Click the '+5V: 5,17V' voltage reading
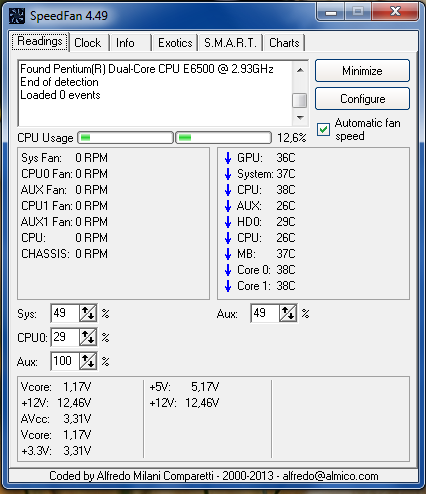The width and height of the screenshot is (426, 494). pyautogui.click(x=184, y=387)
